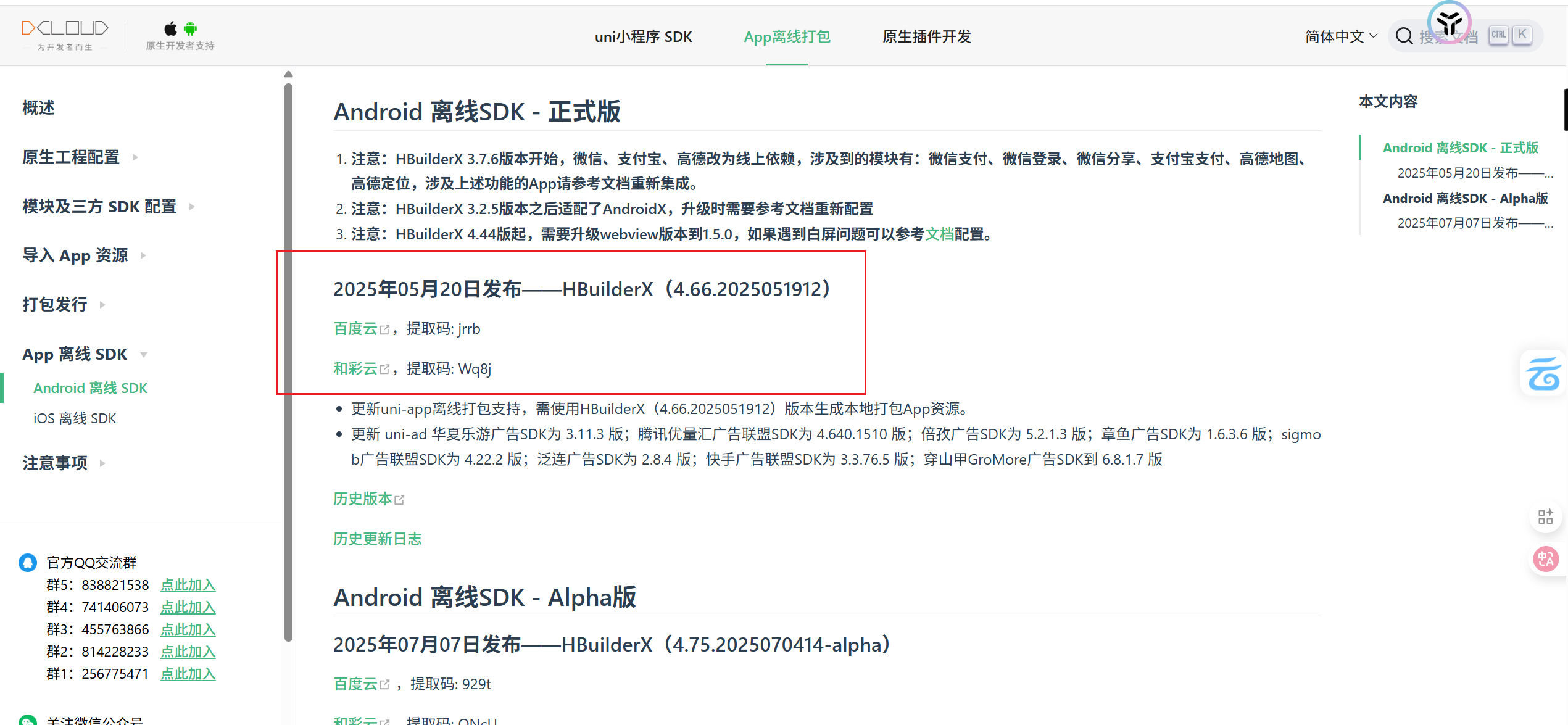This screenshot has width=1568, height=725.
Task: Jump to 2025年05月20日发布 outline entry
Action: [1474, 173]
